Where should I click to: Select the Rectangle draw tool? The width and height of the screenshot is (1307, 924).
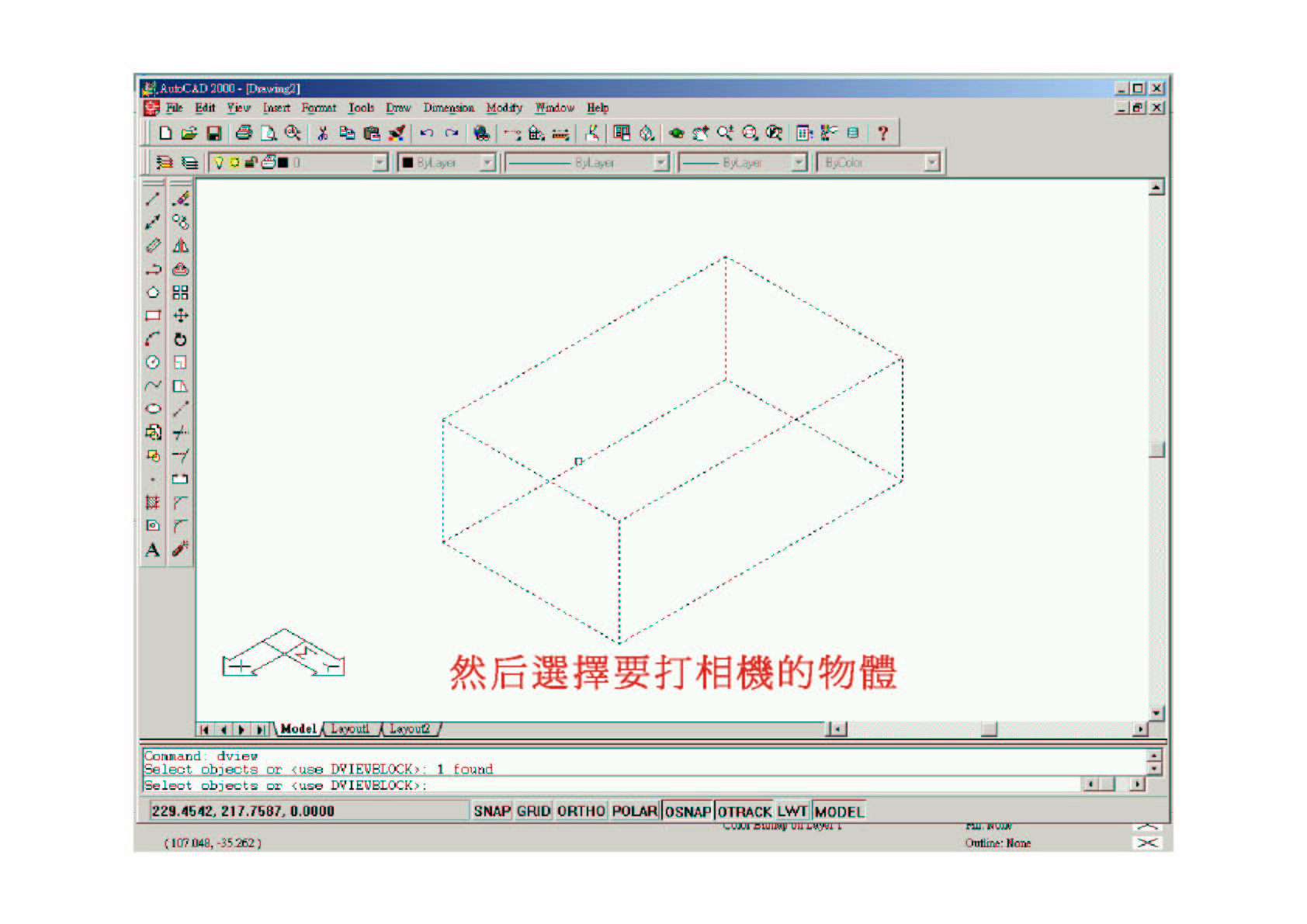153,316
